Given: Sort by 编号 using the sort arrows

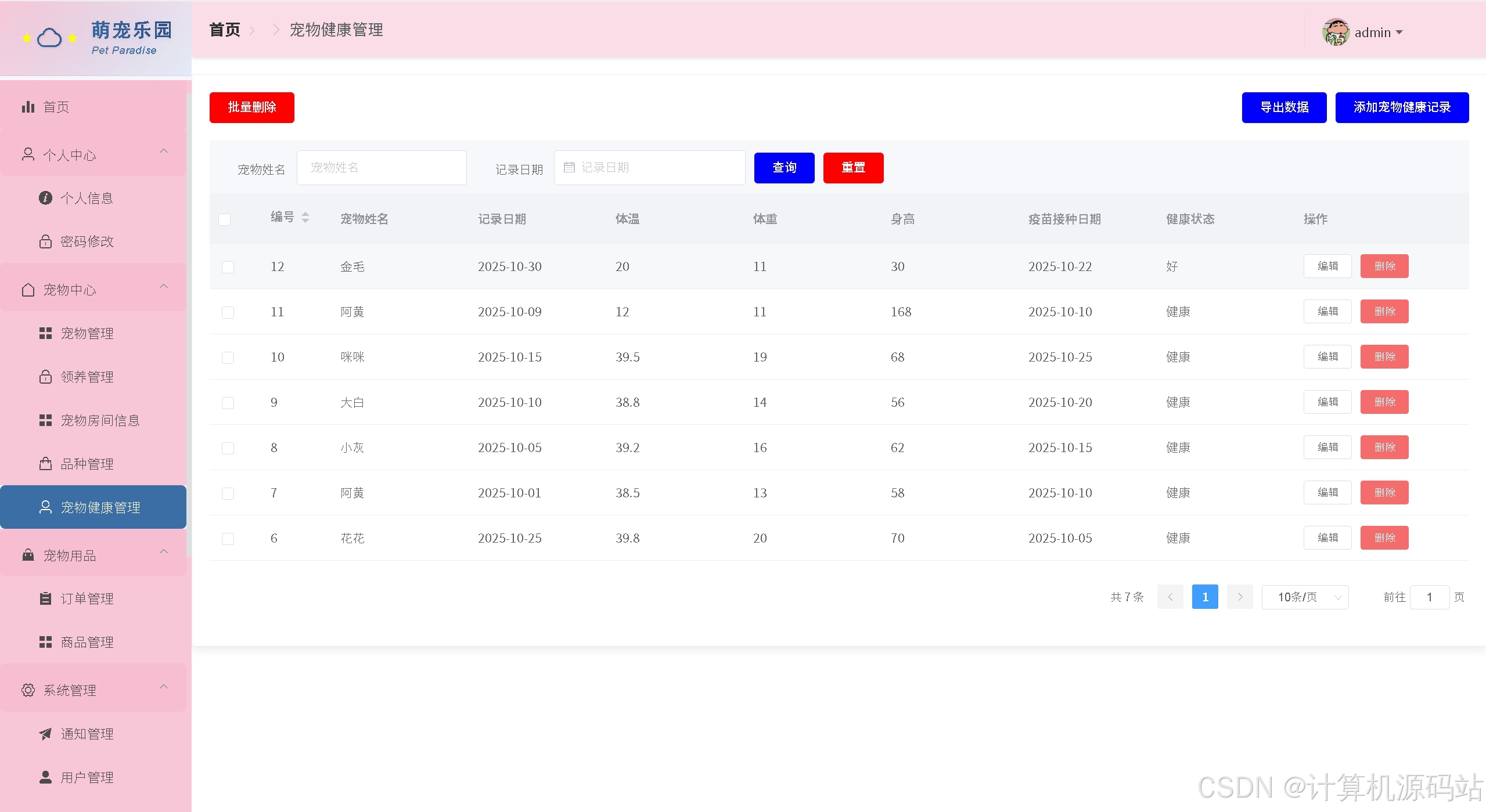Looking at the screenshot, I should point(305,218).
